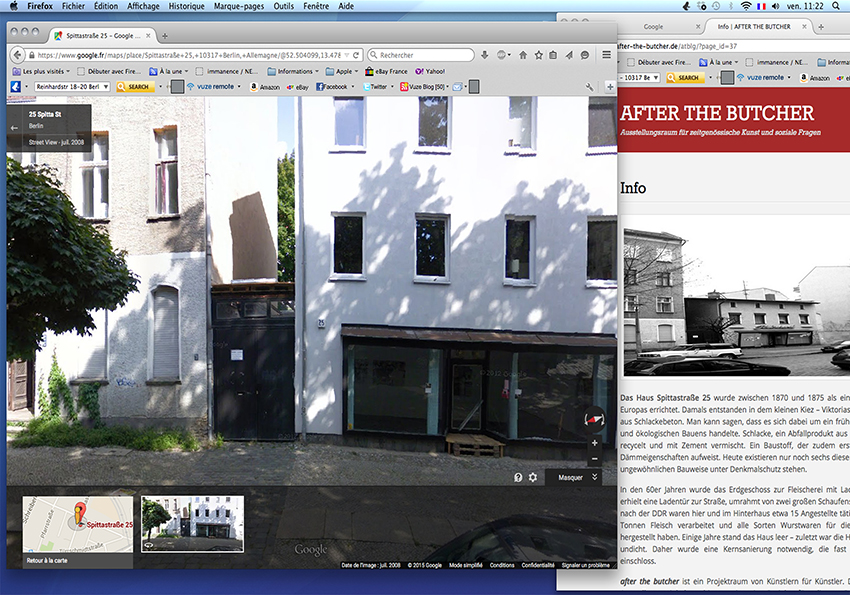850x595 pixels.
Task: Open the Amazon toolbar shortcut
Action: click(265, 87)
